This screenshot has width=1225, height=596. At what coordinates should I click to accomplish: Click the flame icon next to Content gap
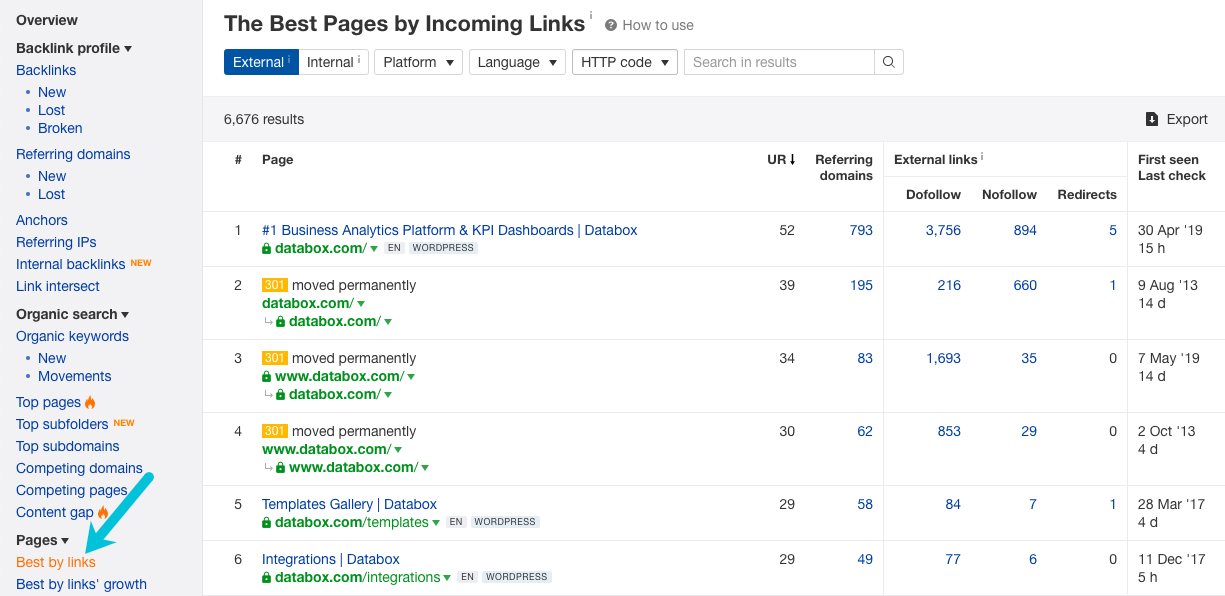(103, 512)
